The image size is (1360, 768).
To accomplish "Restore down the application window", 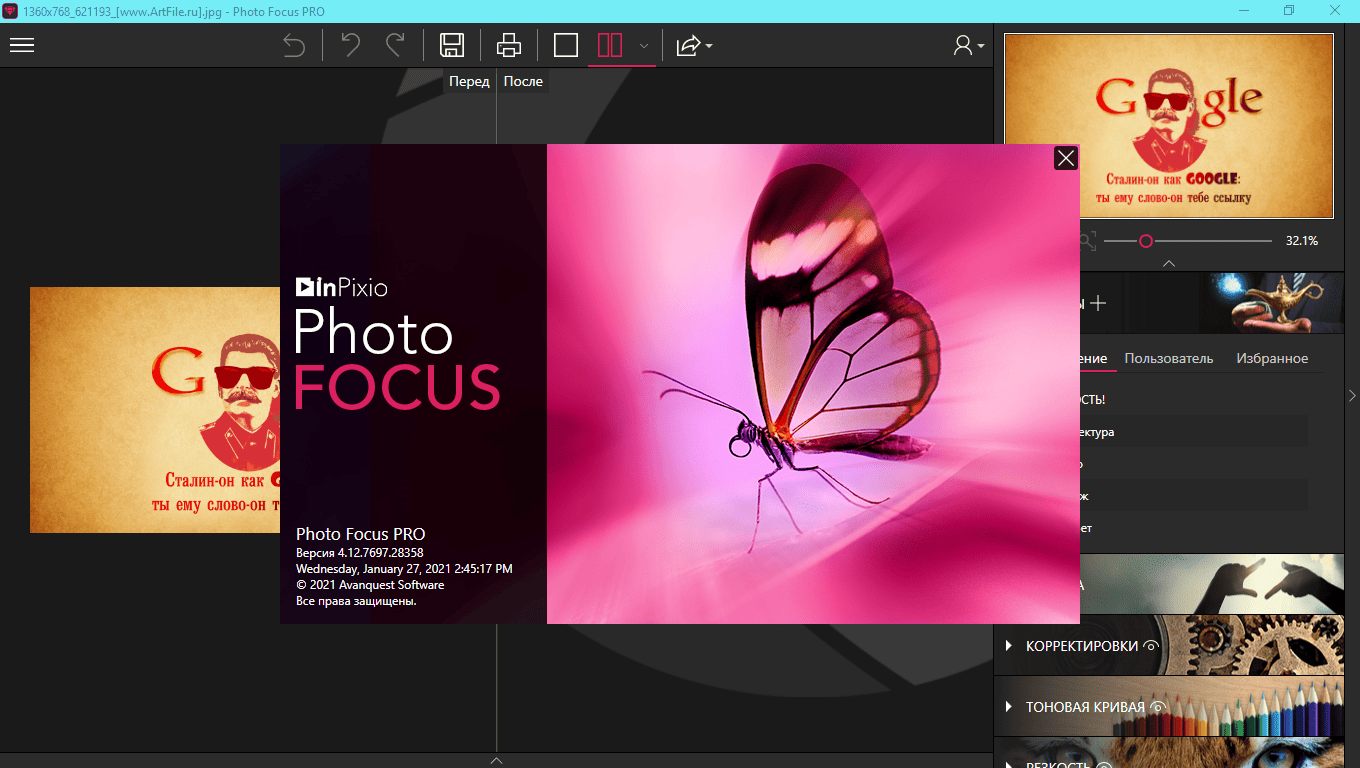I will [1289, 10].
